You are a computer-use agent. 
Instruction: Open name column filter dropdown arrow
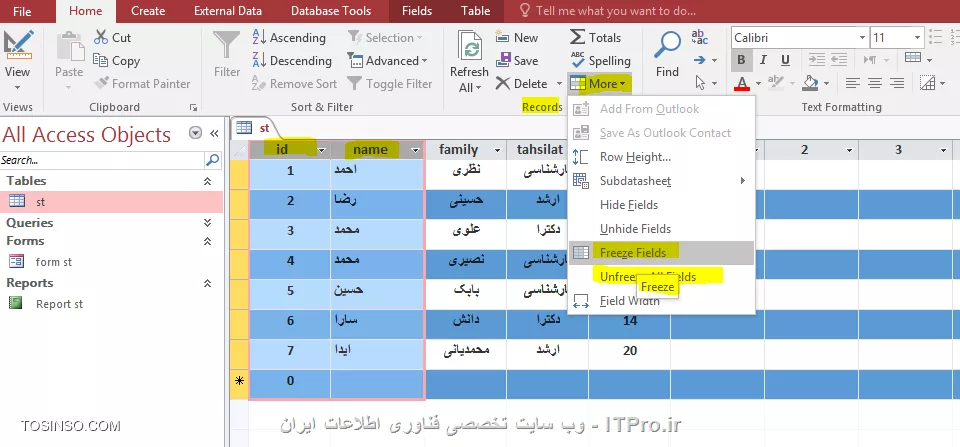point(416,150)
